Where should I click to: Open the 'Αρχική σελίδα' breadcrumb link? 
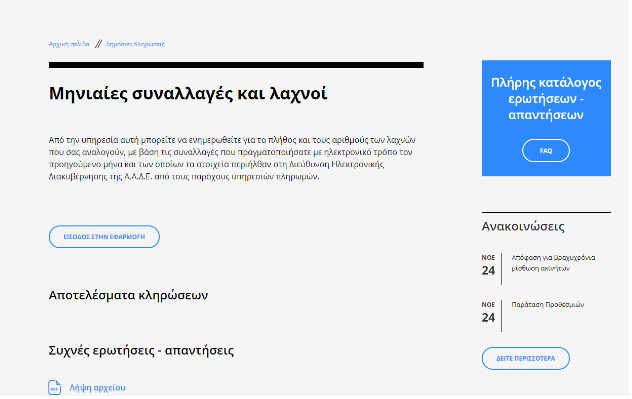click(69, 44)
